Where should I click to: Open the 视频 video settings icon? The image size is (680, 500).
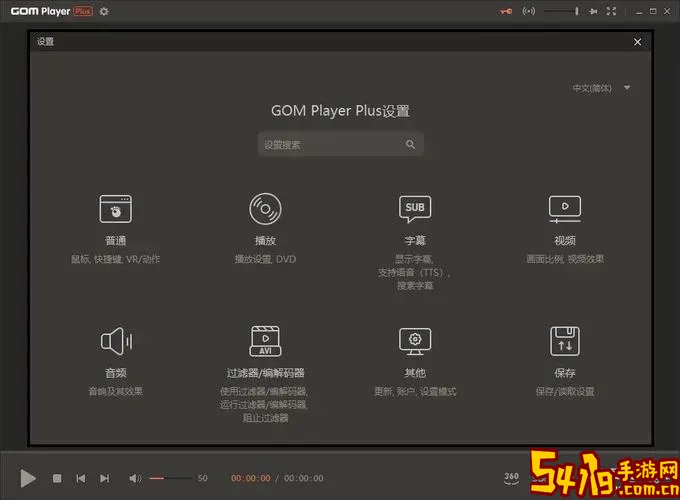pyautogui.click(x=565, y=209)
